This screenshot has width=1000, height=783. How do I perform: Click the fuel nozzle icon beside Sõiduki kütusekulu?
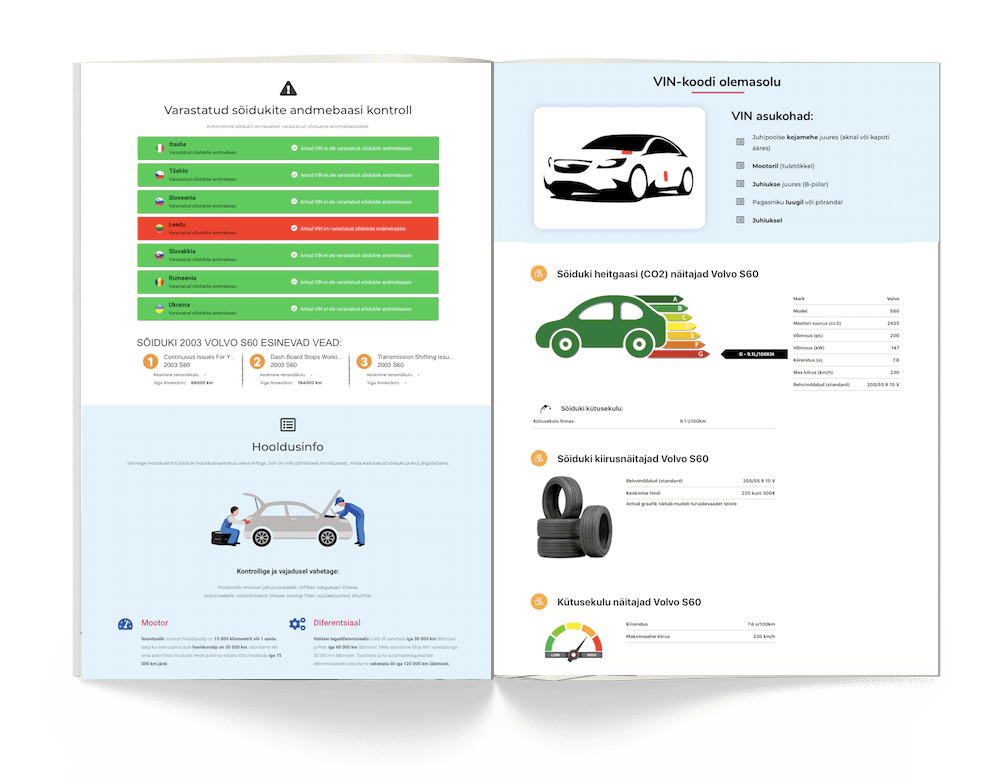click(x=545, y=408)
